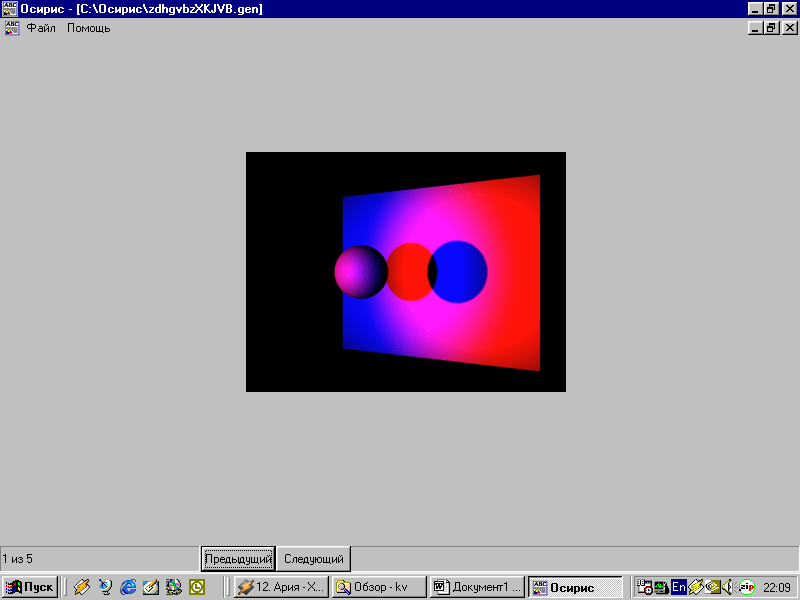Close the Осирис main window

click(790, 9)
